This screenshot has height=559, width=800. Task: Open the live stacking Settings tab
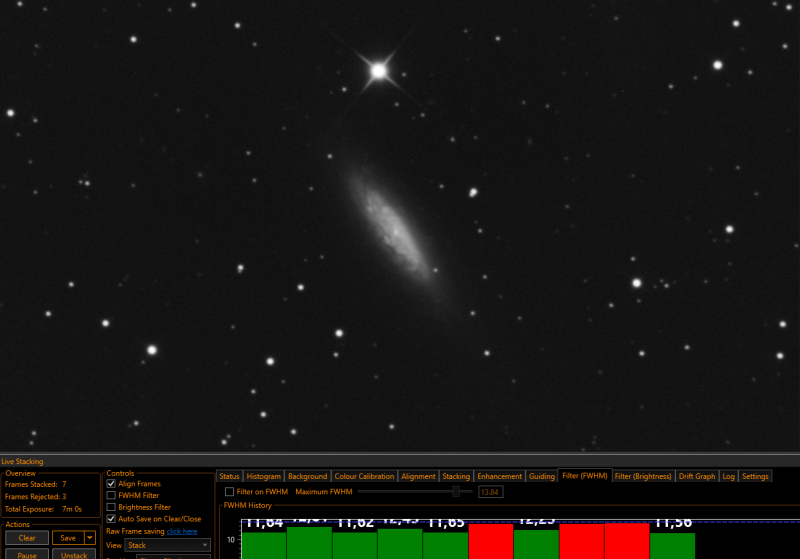pyautogui.click(x=755, y=476)
